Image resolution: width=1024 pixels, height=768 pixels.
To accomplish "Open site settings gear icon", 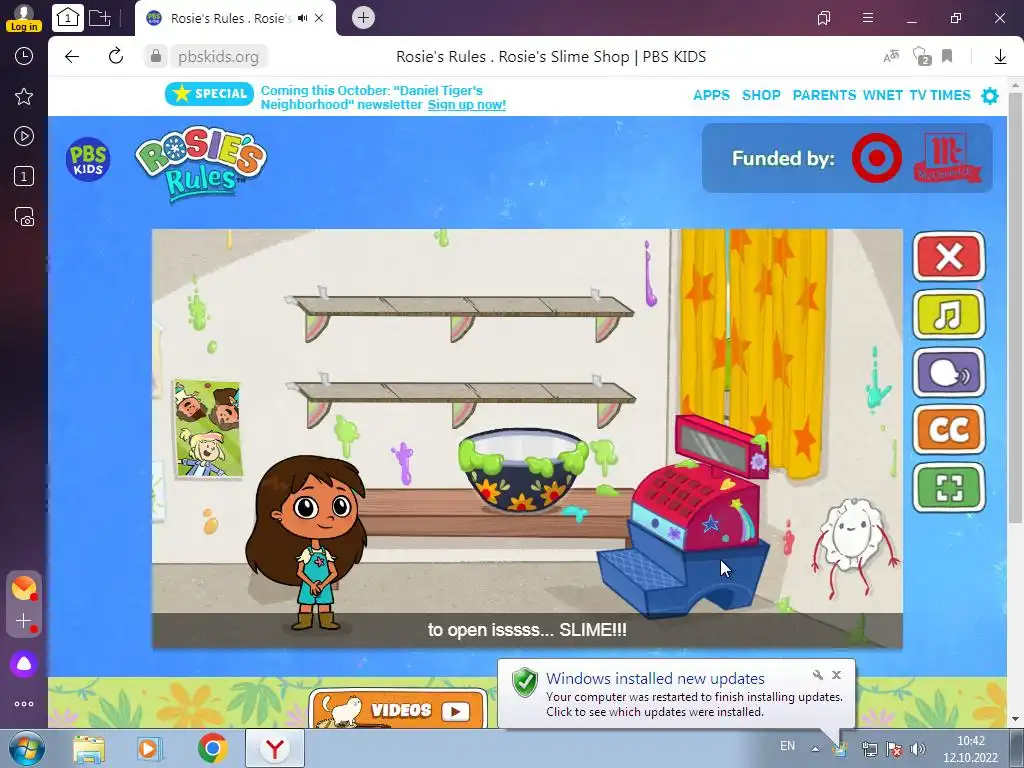I will pos(990,95).
